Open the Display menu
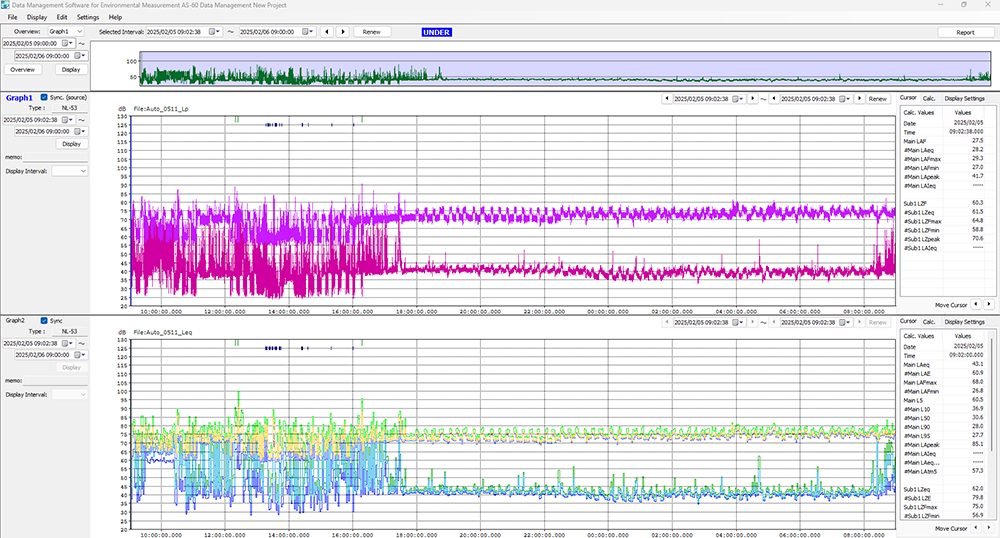 36,17
